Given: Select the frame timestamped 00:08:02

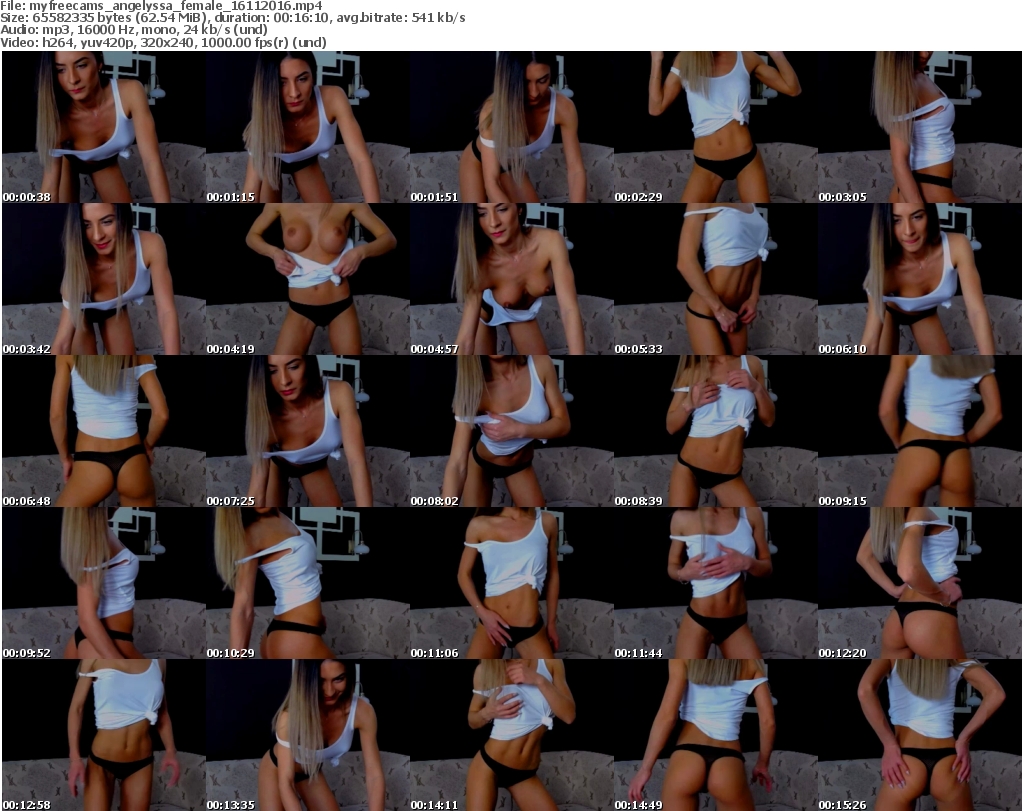Looking at the screenshot, I should pyautogui.click(x=511, y=431).
